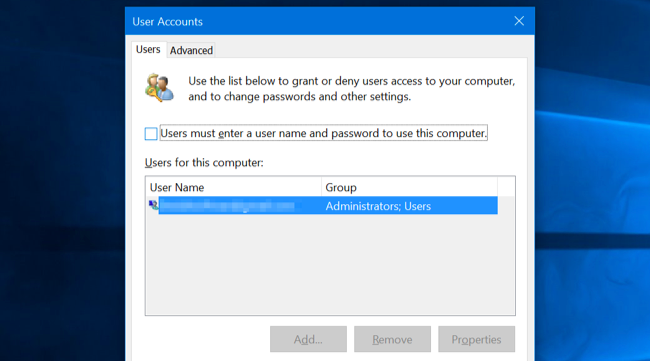Viewport: 650px width, 361px height.
Task: Click the Group column header
Action: point(410,187)
